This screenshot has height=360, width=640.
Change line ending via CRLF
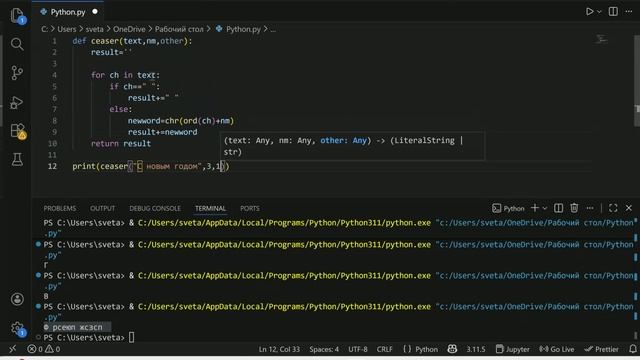pyautogui.click(x=384, y=349)
